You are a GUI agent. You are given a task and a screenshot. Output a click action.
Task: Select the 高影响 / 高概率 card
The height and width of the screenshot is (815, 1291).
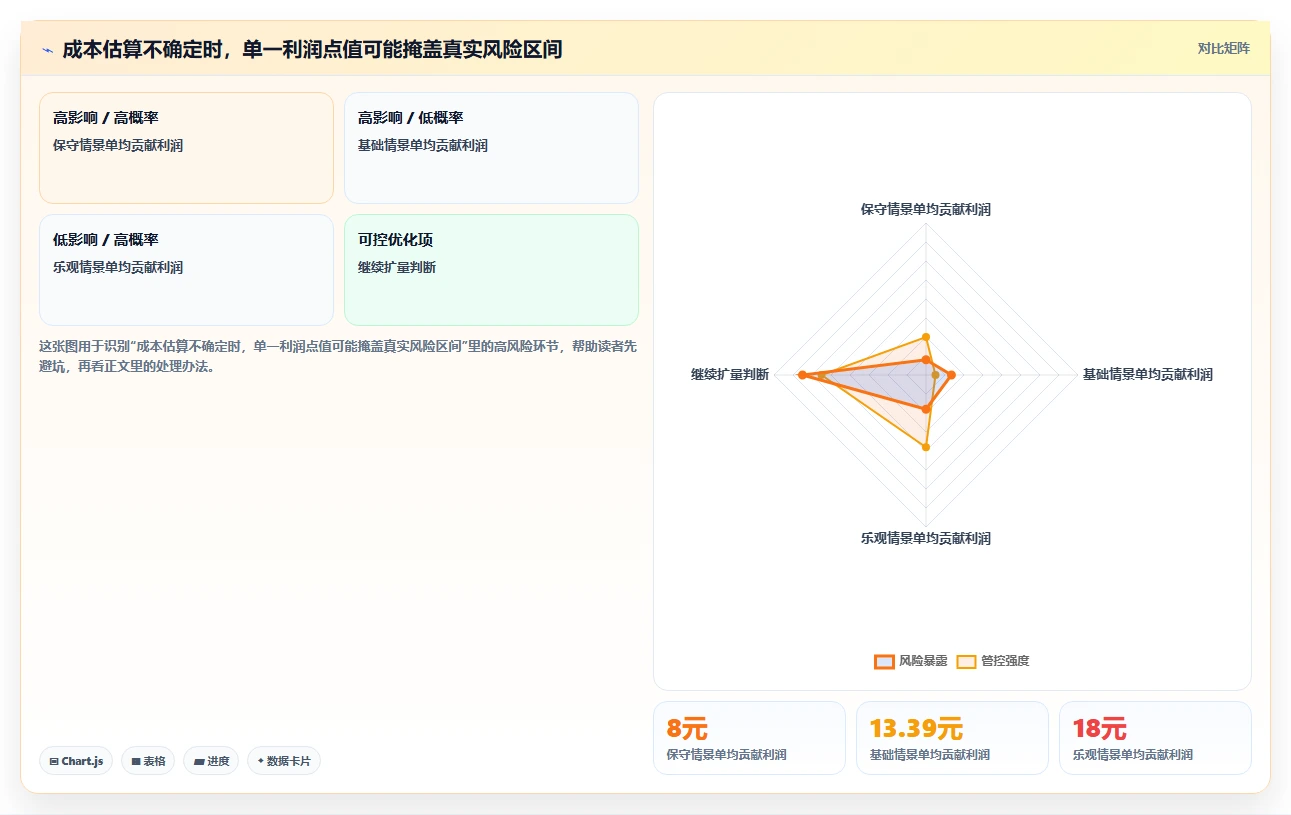click(186, 148)
